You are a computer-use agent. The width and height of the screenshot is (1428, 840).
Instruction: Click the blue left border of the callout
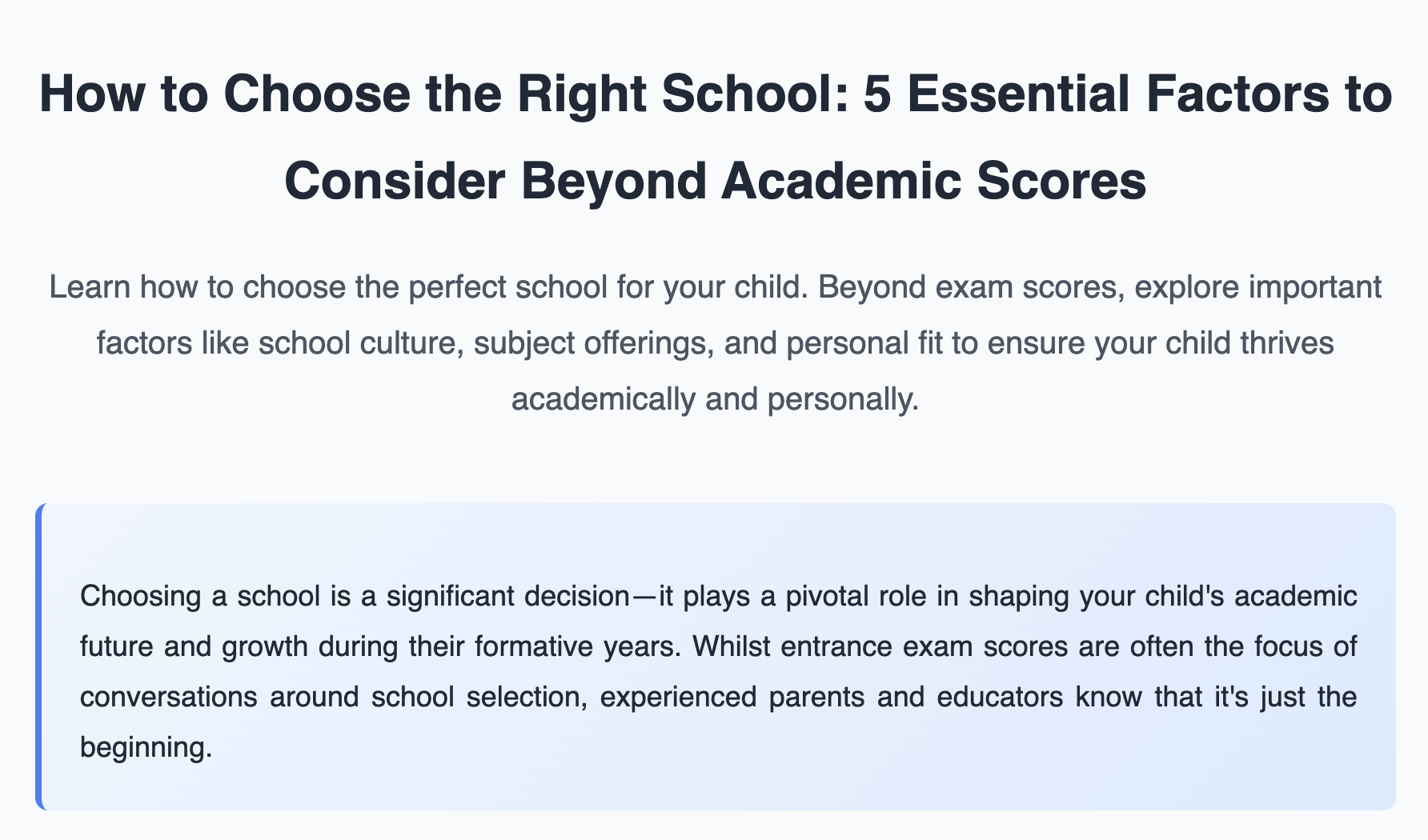[x=38, y=657]
